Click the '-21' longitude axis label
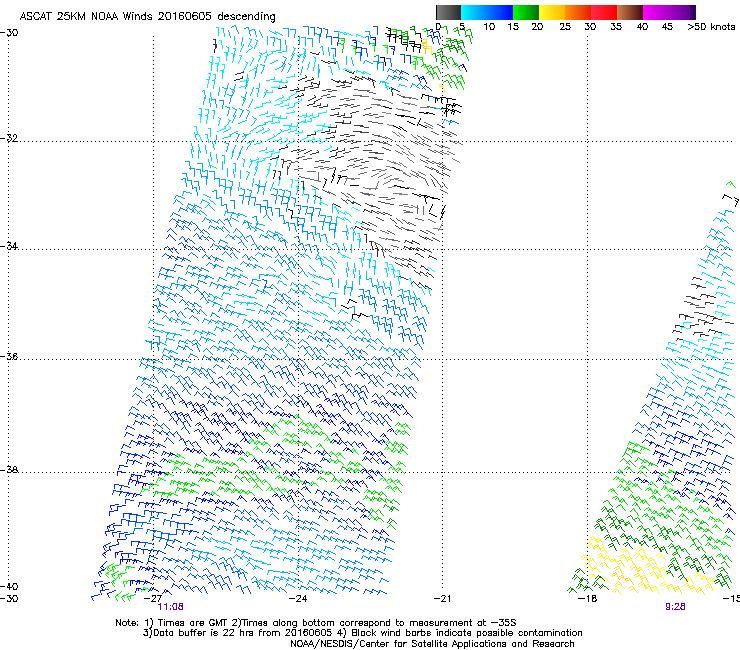Viewport: 740px width, 650px height. click(x=442, y=598)
